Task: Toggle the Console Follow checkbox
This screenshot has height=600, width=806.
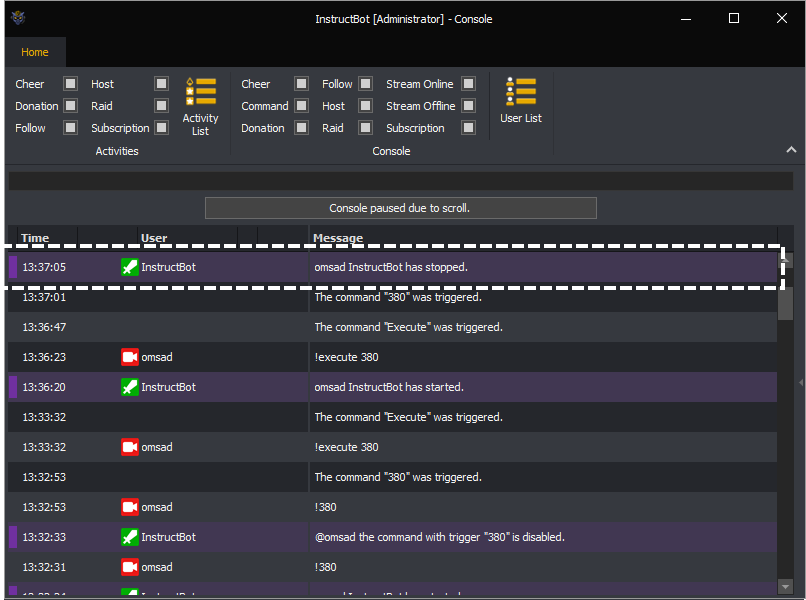Action: (365, 83)
